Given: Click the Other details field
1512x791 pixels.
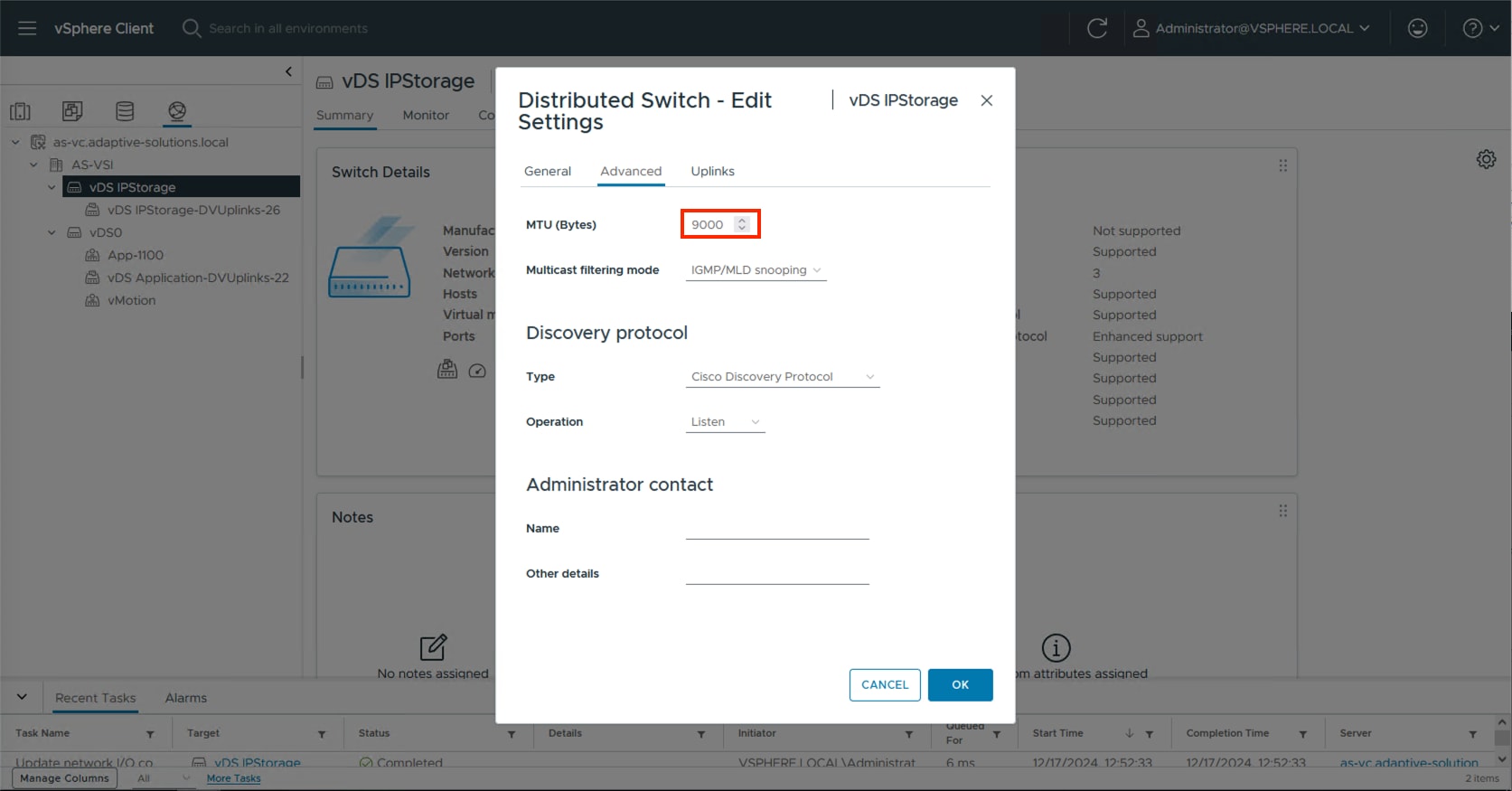Looking at the screenshot, I should 777,574.
